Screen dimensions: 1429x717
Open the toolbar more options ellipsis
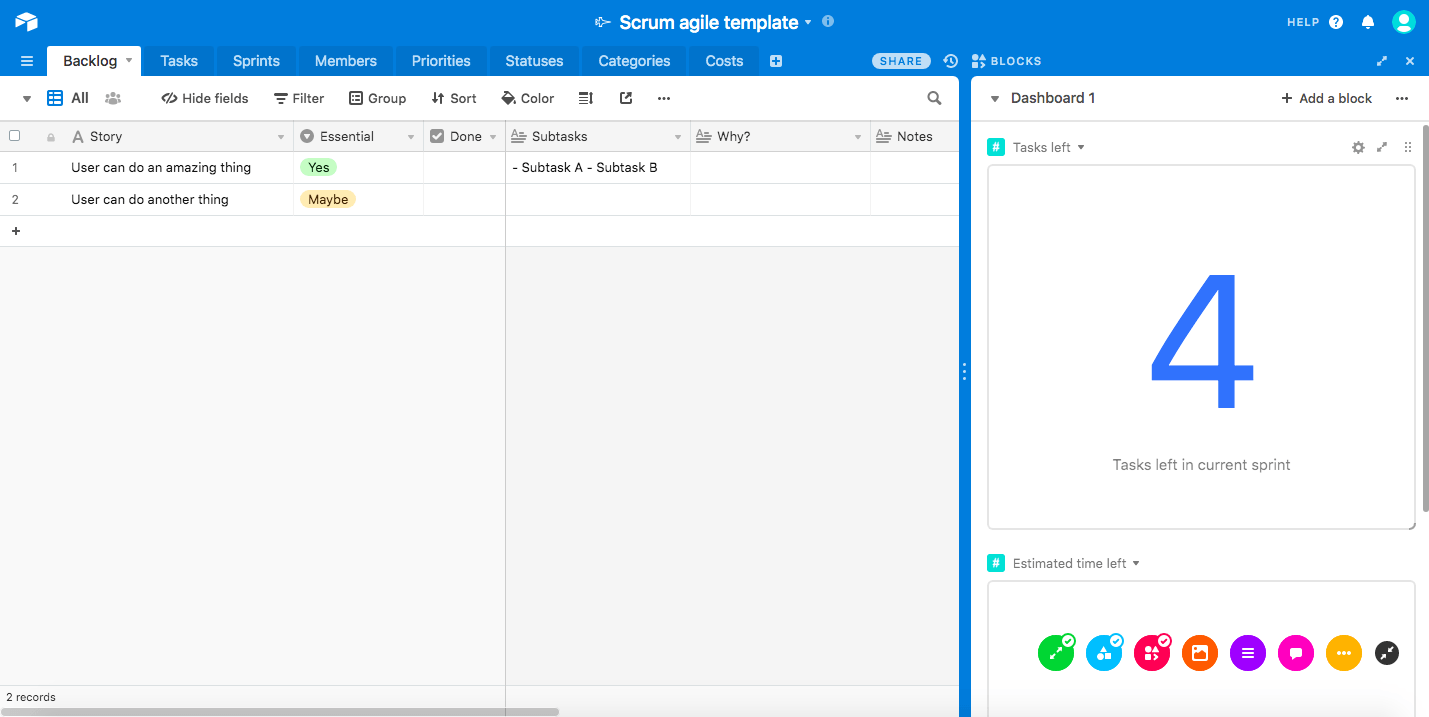(663, 98)
